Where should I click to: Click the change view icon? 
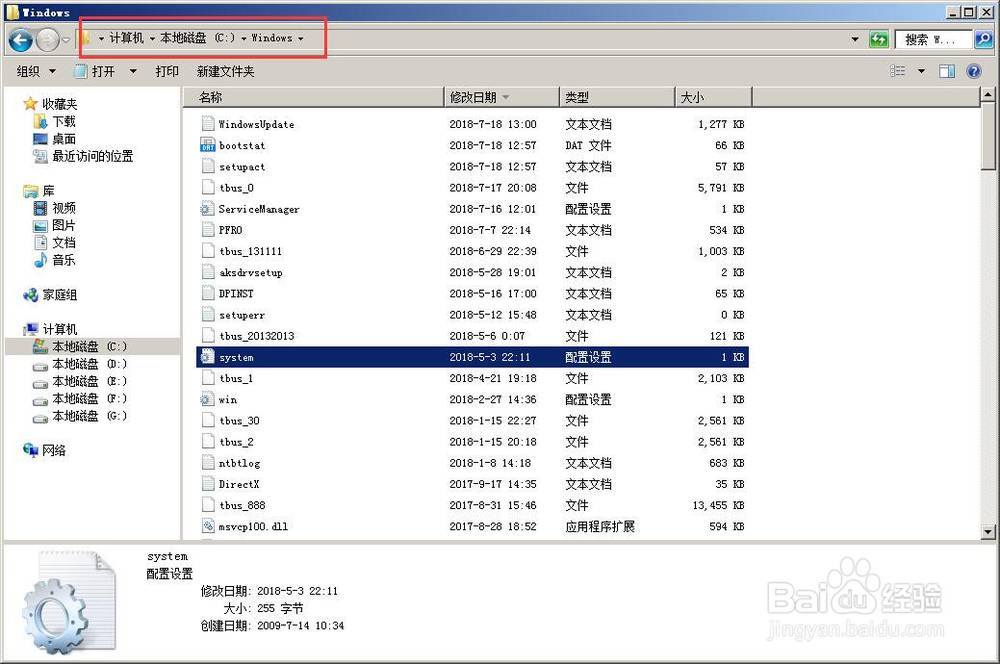(897, 71)
